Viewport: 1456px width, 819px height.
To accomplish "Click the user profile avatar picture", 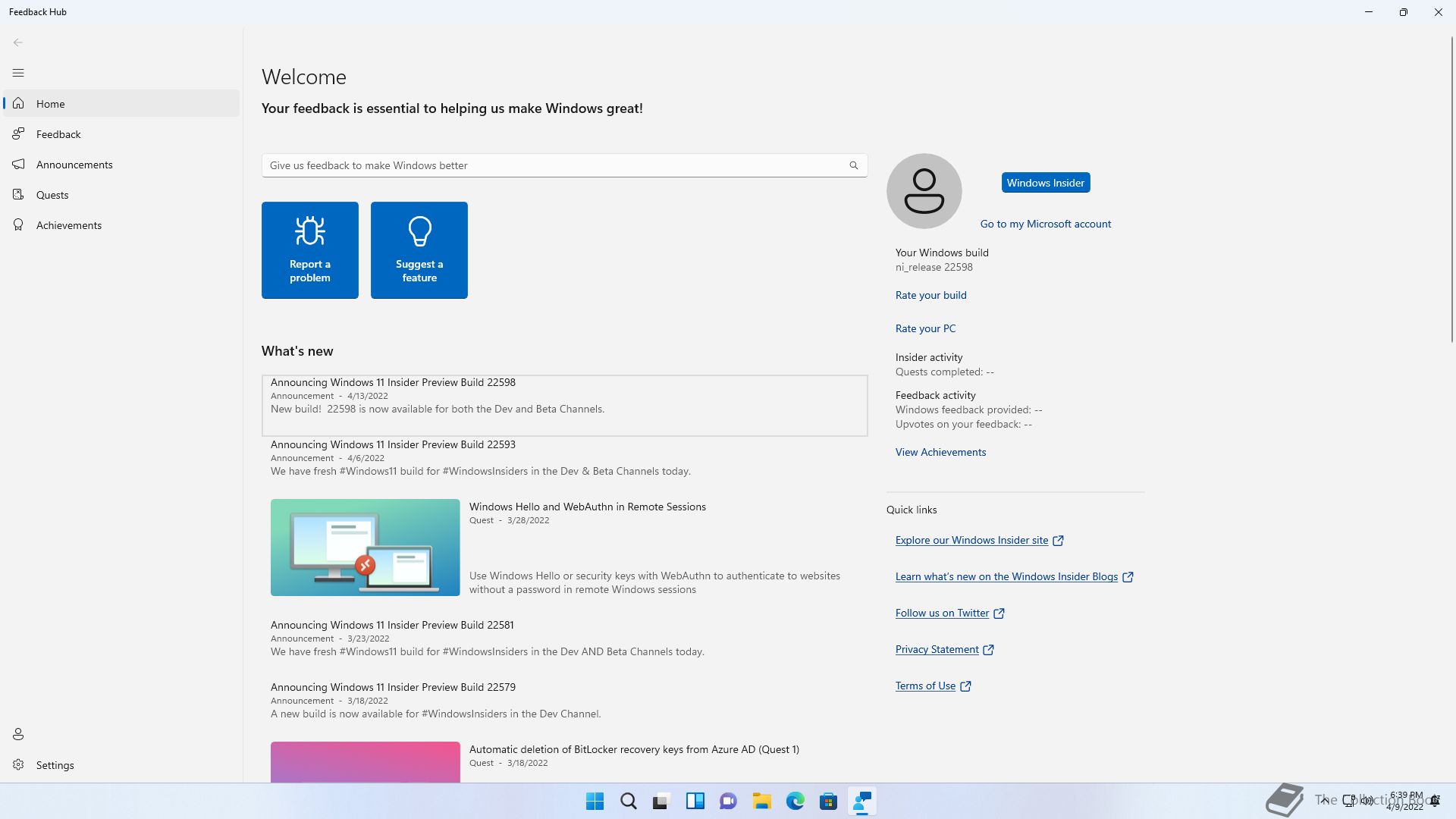I will [x=924, y=191].
